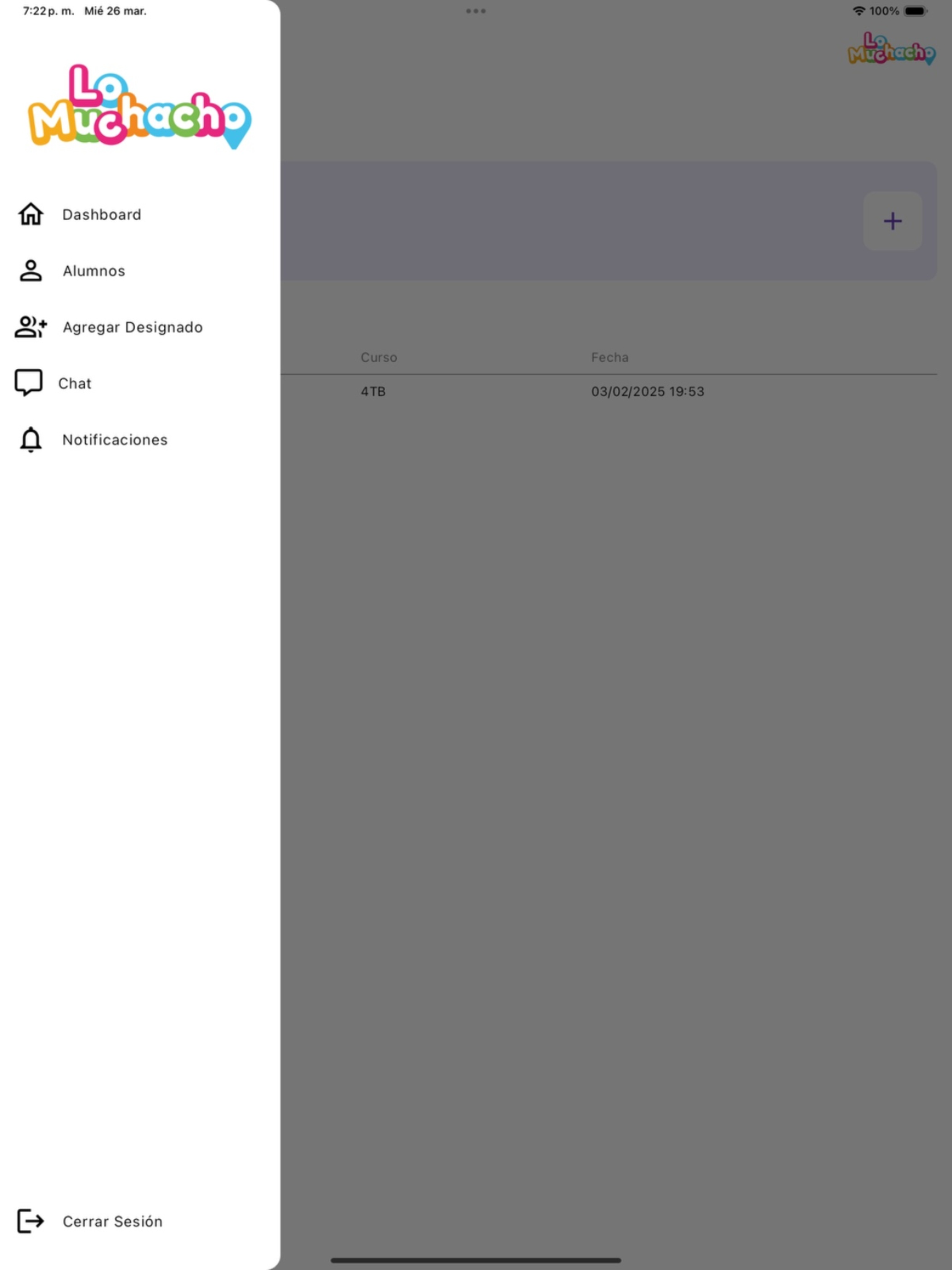The image size is (952, 1270).
Task: Click the Dashboard home icon
Action: point(30,214)
